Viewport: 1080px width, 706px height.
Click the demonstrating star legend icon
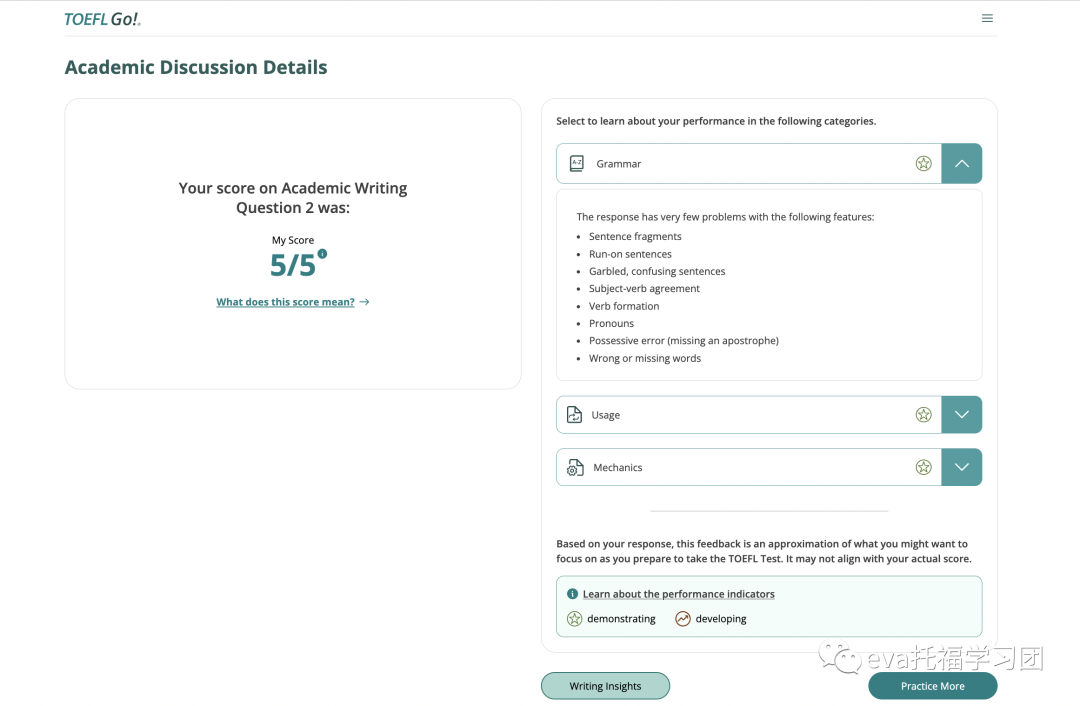pyautogui.click(x=575, y=619)
